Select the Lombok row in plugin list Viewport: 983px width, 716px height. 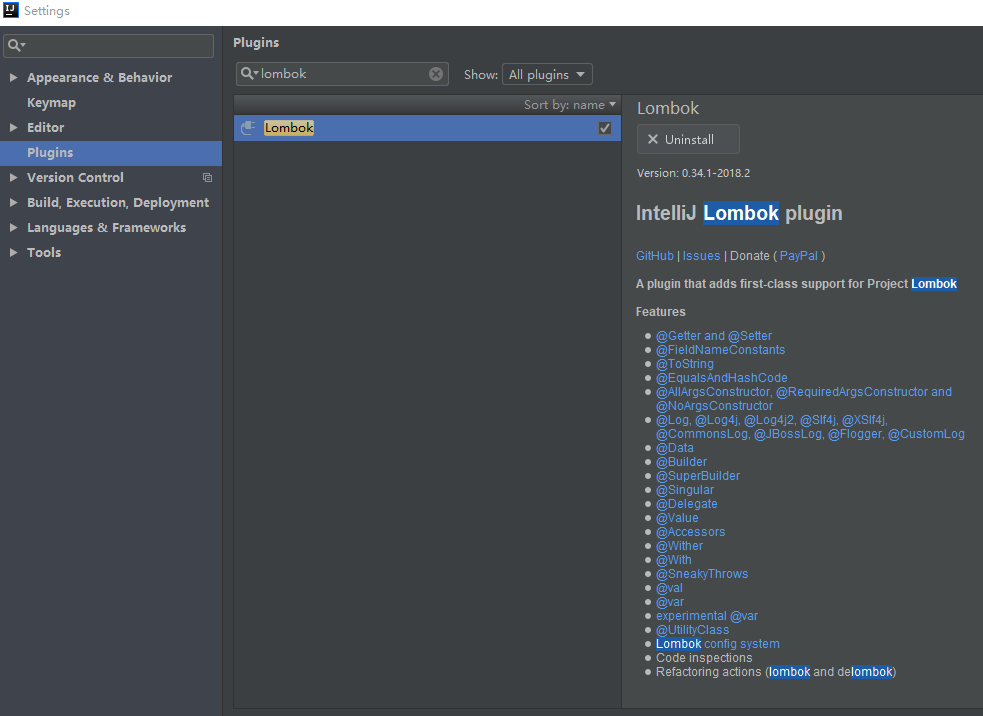click(428, 128)
